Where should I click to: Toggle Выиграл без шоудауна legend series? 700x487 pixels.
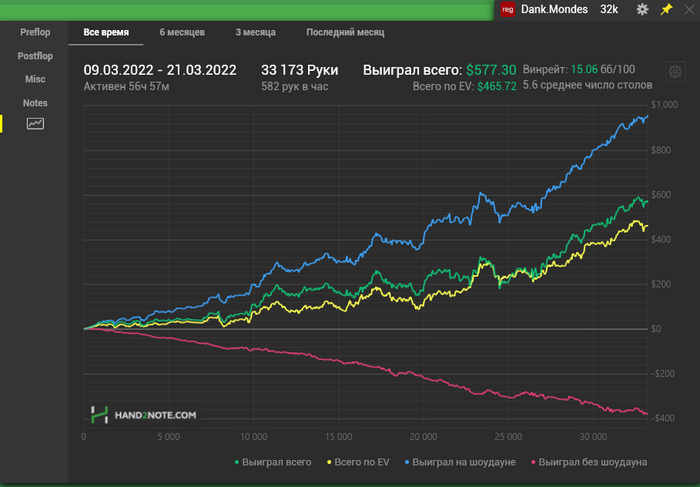[x=589, y=462]
